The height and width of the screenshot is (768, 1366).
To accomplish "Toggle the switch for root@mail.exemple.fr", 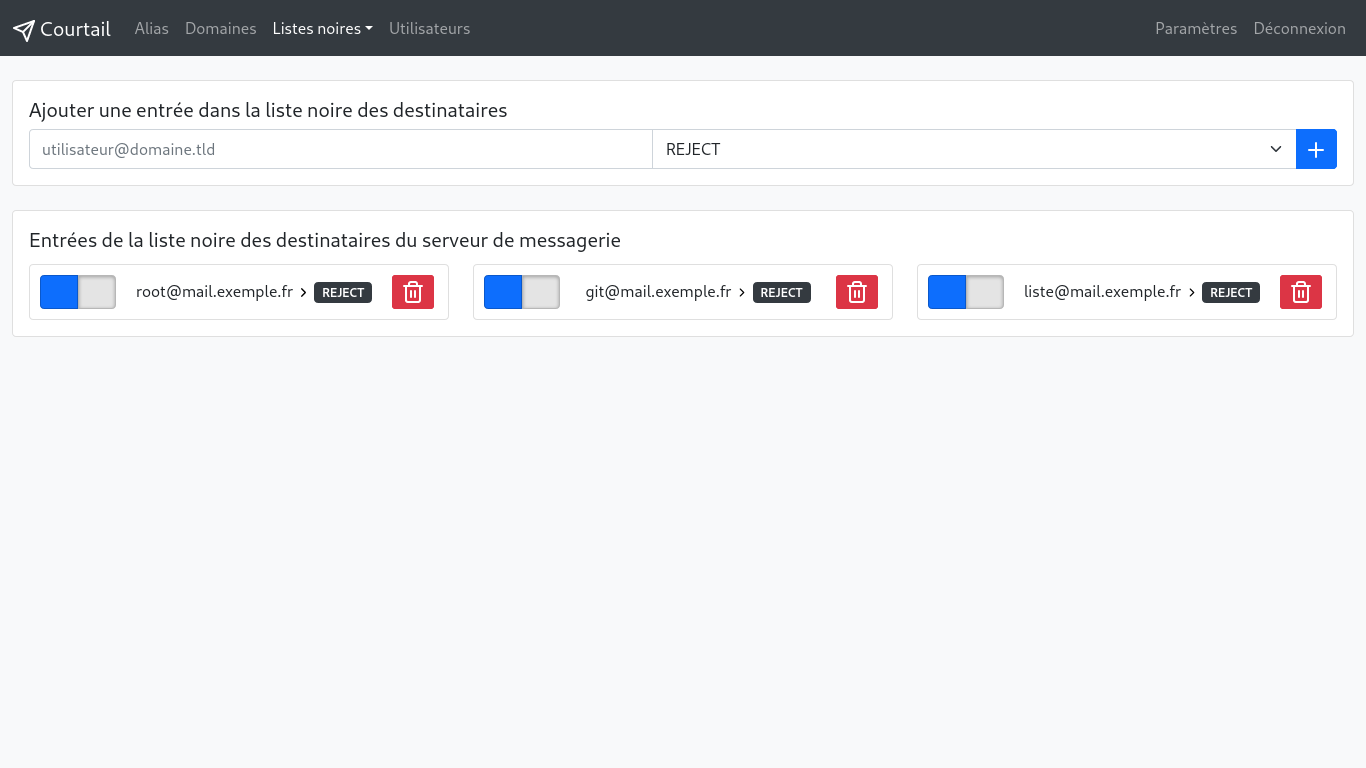I will coord(78,292).
